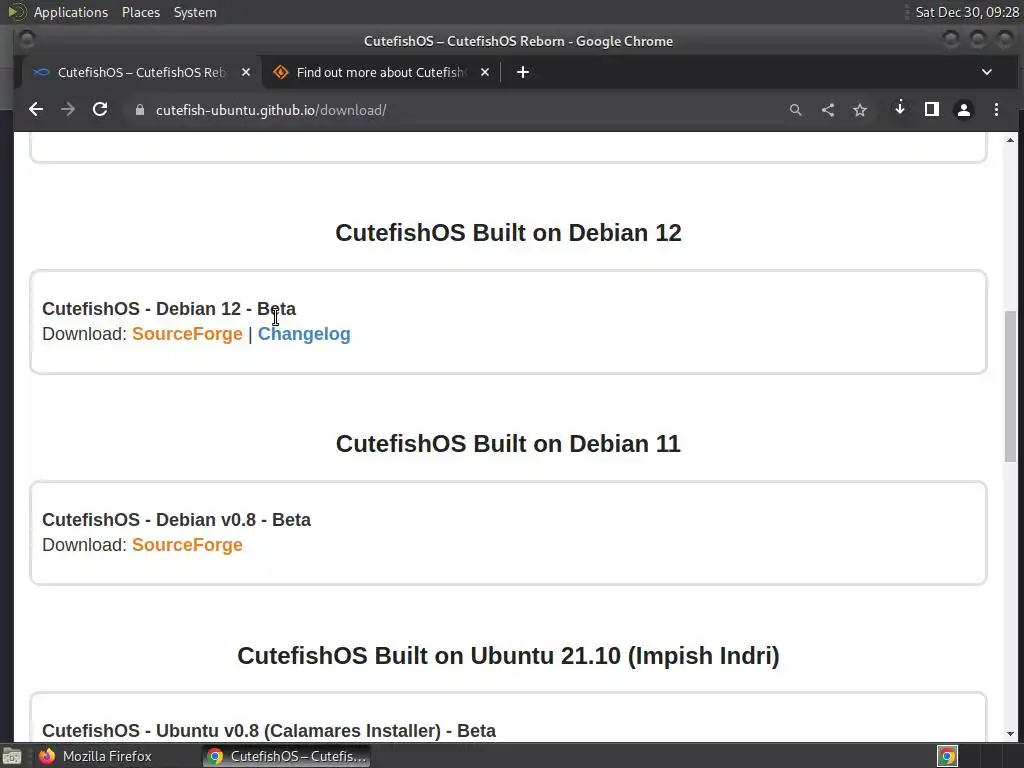Click heading CutefishOS Built on Debian 11
The height and width of the screenshot is (768, 1024).
pos(508,443)
